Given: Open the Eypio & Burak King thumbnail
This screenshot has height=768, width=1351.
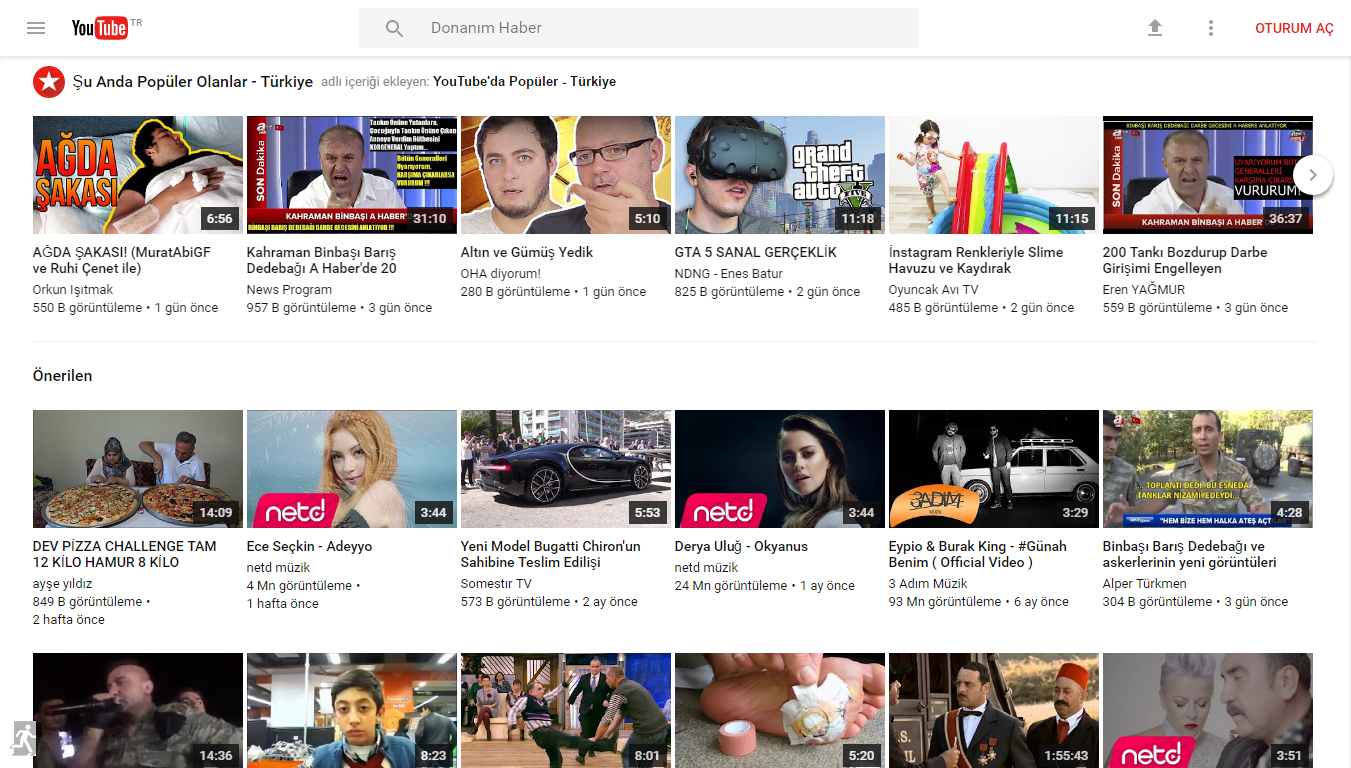Looking at the screenshot, I should point(994,469).
